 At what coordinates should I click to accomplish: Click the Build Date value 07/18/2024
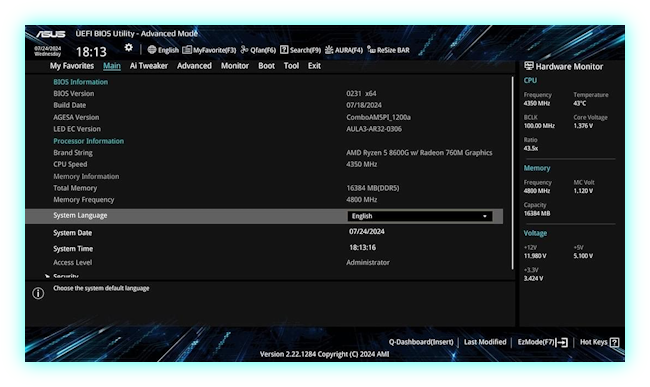tap(364, 105)
